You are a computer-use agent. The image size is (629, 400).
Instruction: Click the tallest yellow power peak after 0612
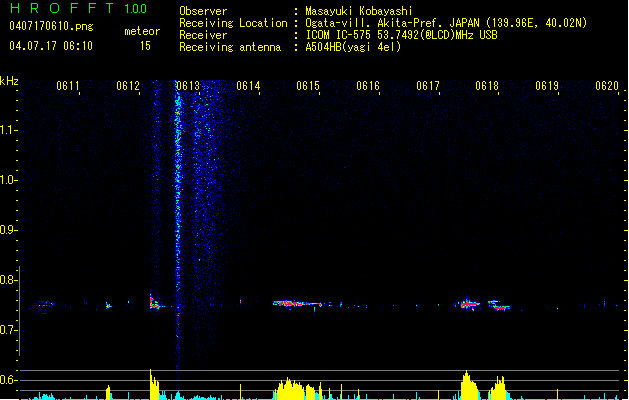[154, 384]
